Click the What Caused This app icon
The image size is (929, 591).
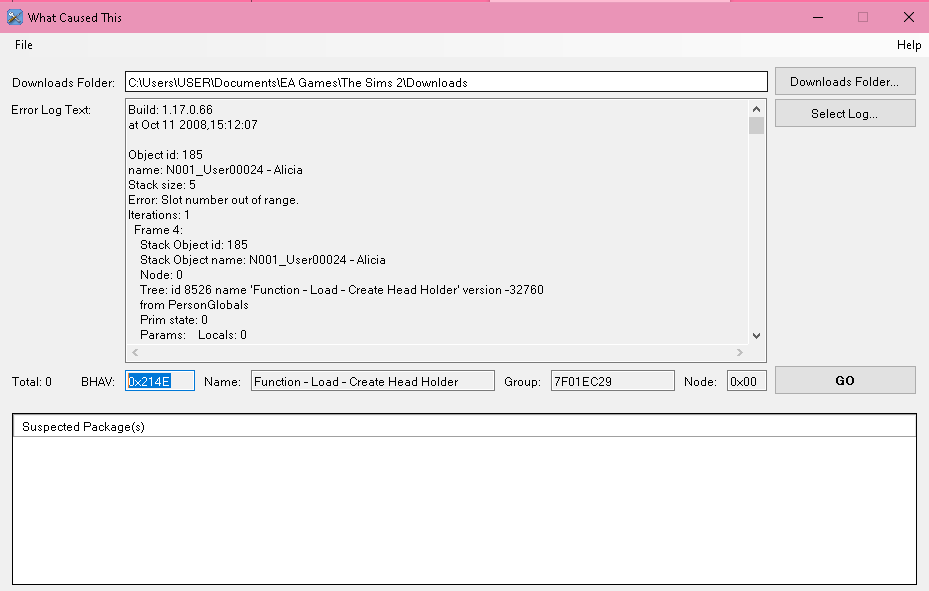(x=15, y=17)
